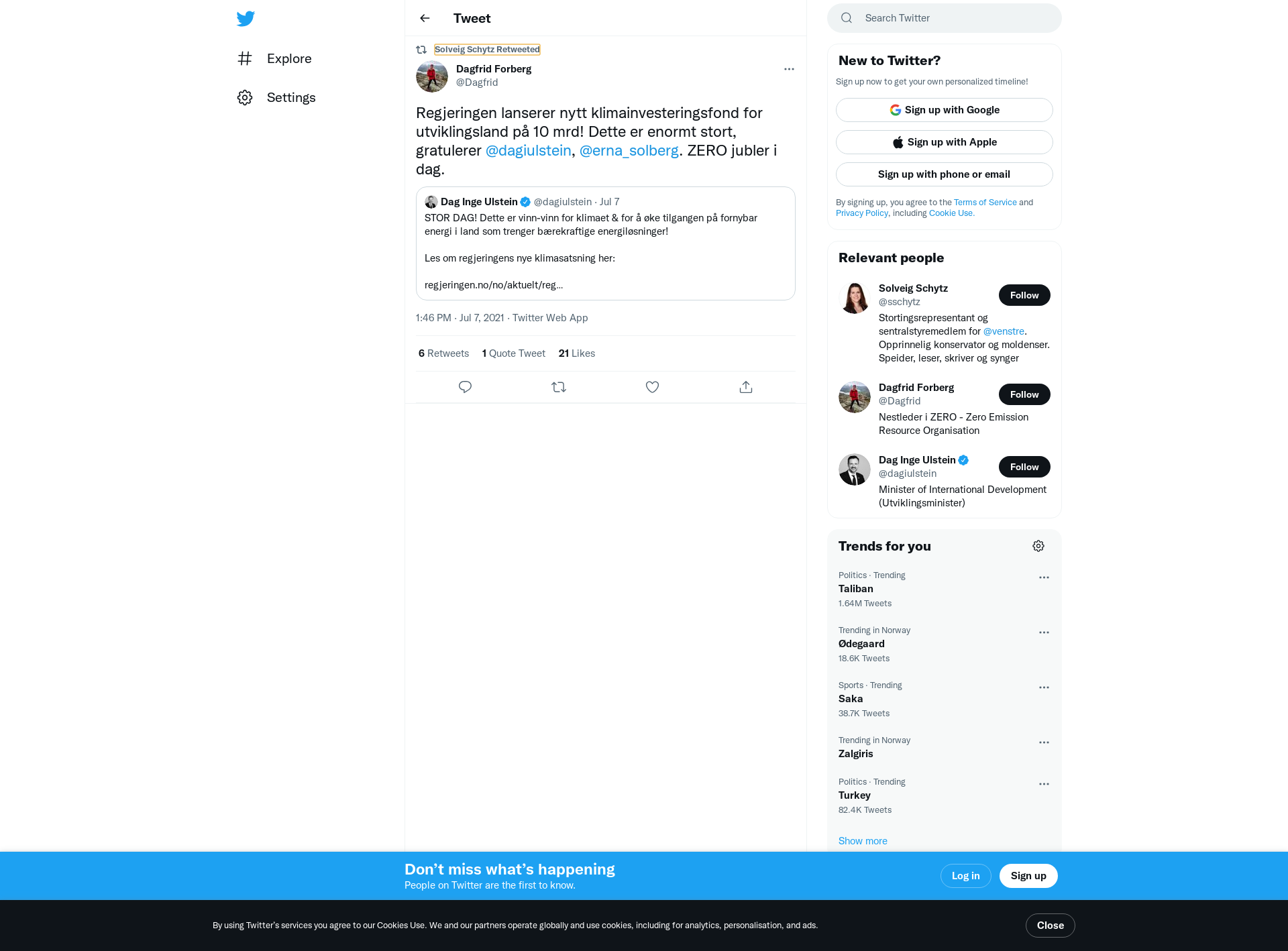Click the Twitter bird logo
The image size is (1288, 951).
(x=246, y=19)
